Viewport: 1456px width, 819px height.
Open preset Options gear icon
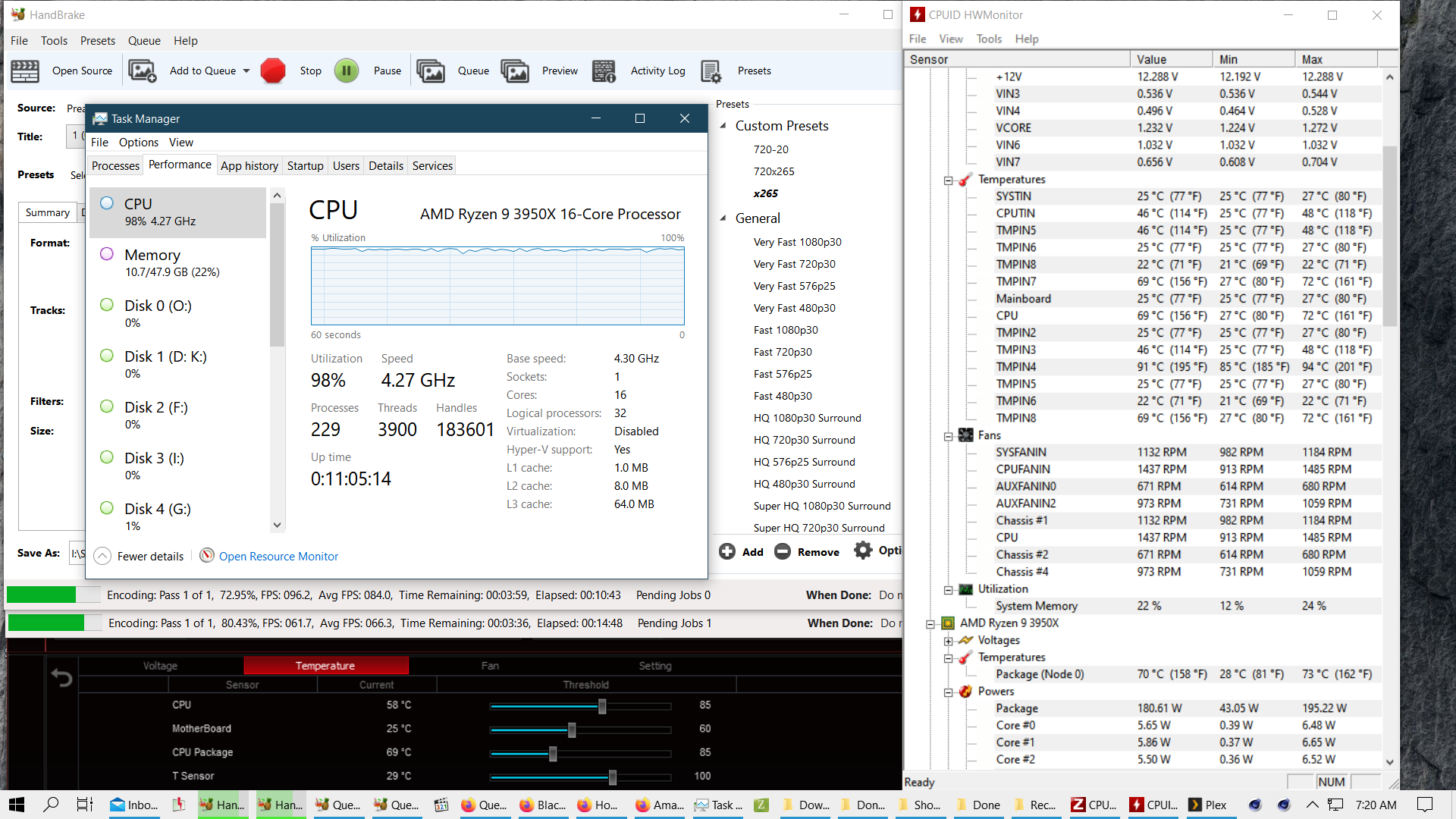863,550
